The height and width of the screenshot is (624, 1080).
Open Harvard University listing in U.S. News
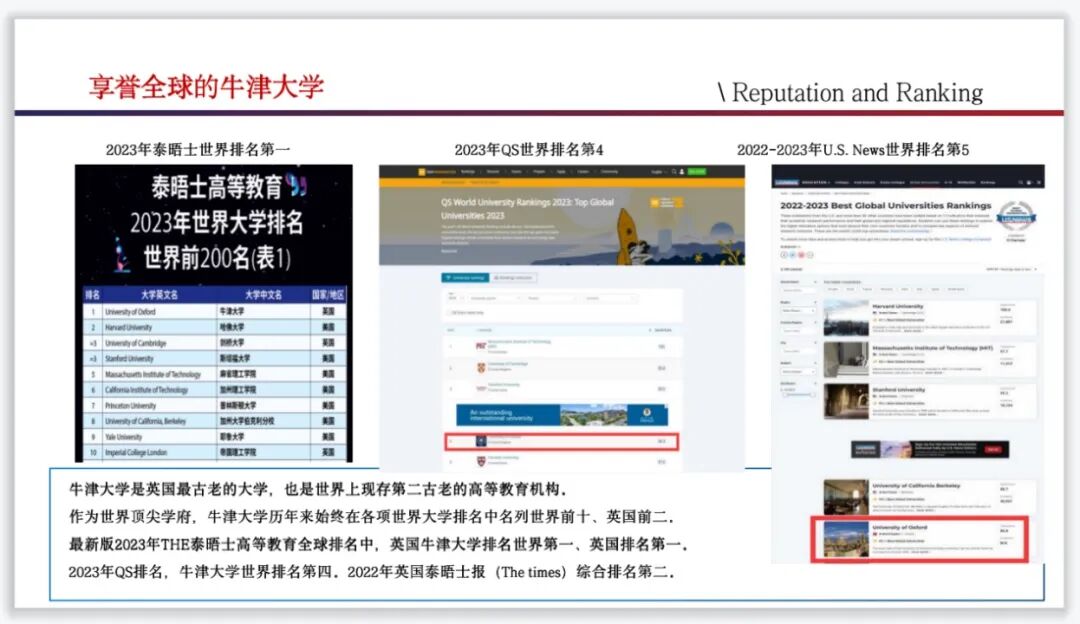930,319
